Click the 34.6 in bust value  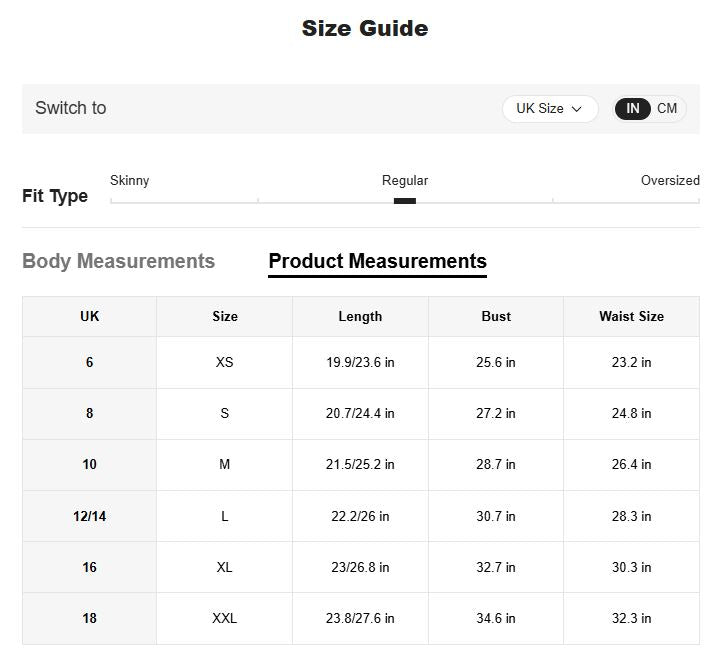(496, 618)
